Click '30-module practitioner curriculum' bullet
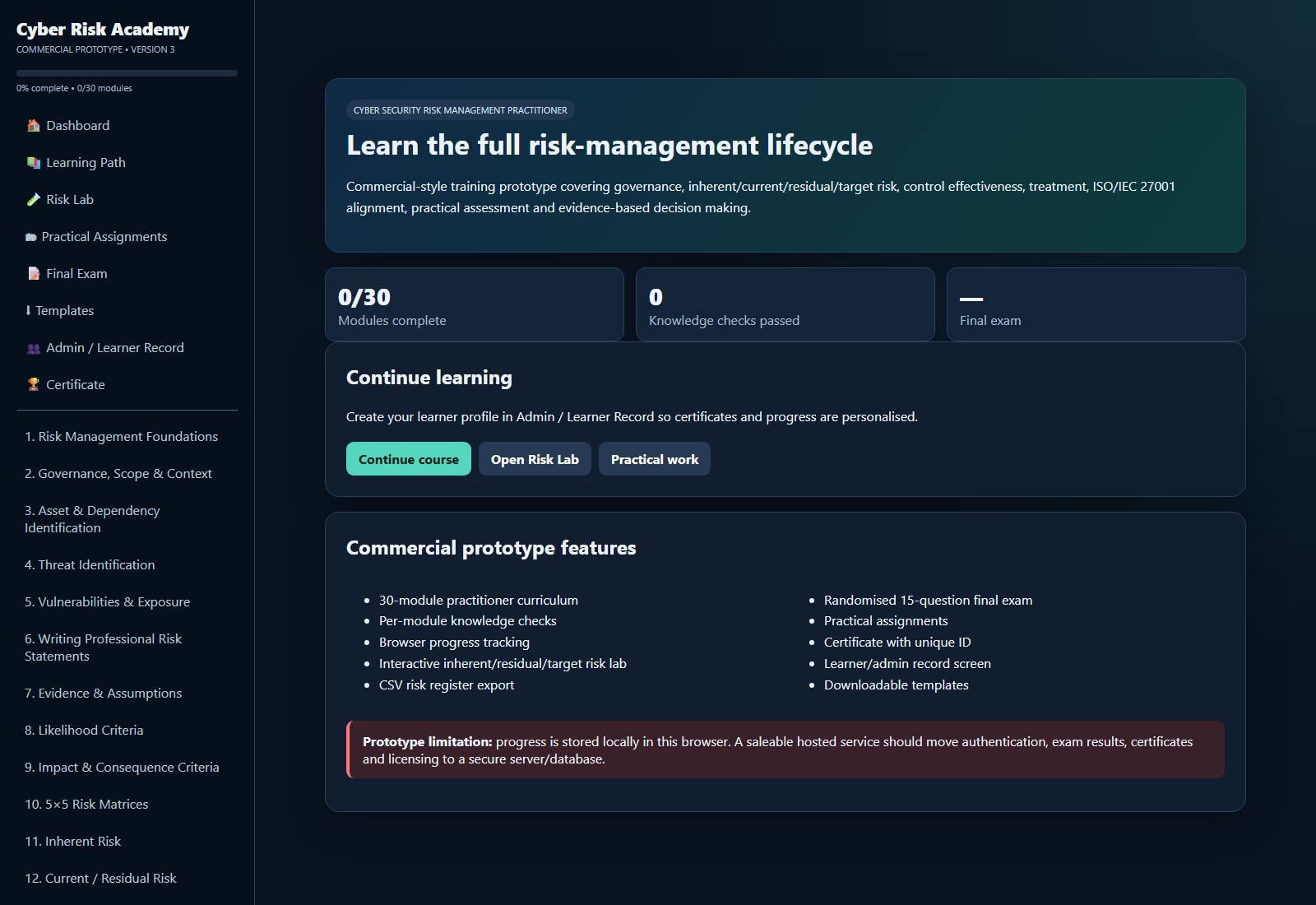1316x905 pixels. tap(479, 601)
